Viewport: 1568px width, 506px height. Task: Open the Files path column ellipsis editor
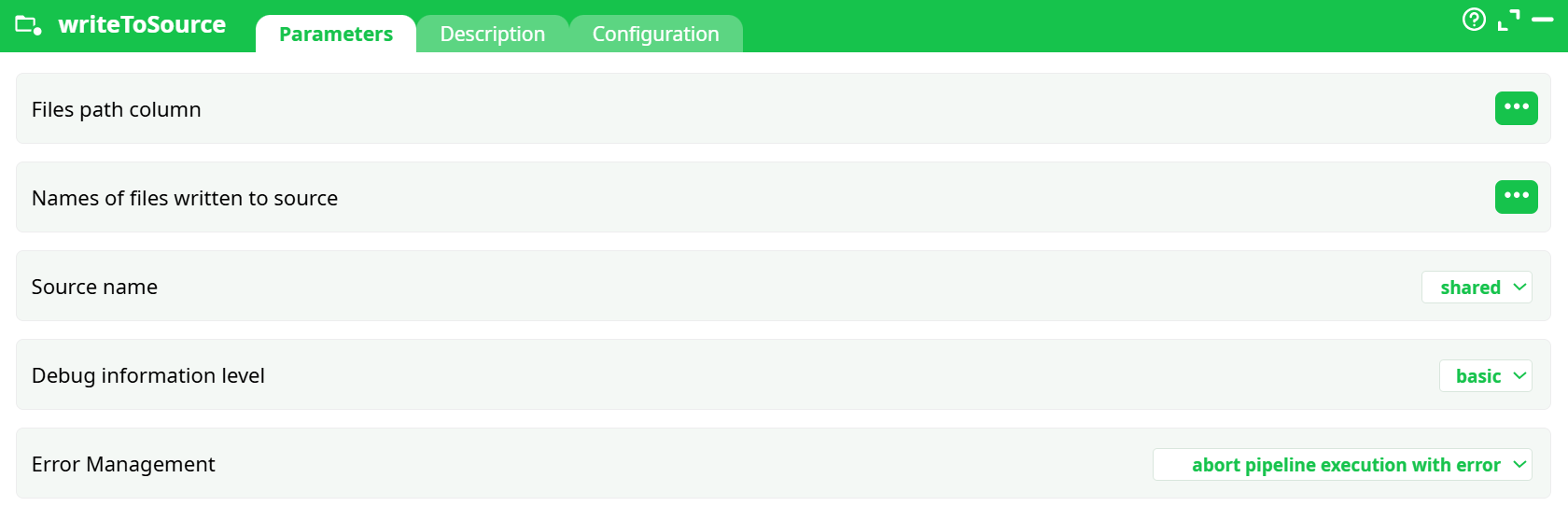click(1516, 108)
